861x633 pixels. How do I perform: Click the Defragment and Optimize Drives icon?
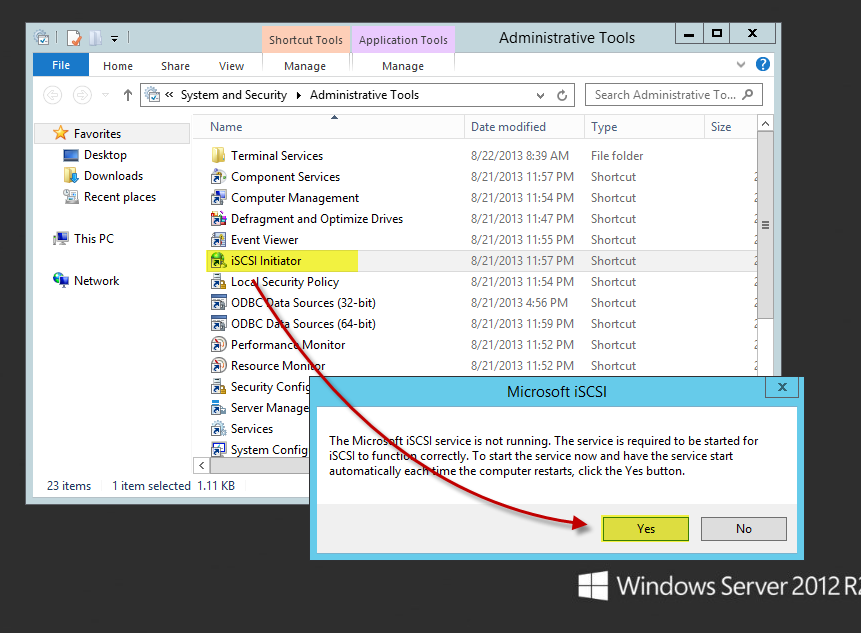tap(218, 219)
